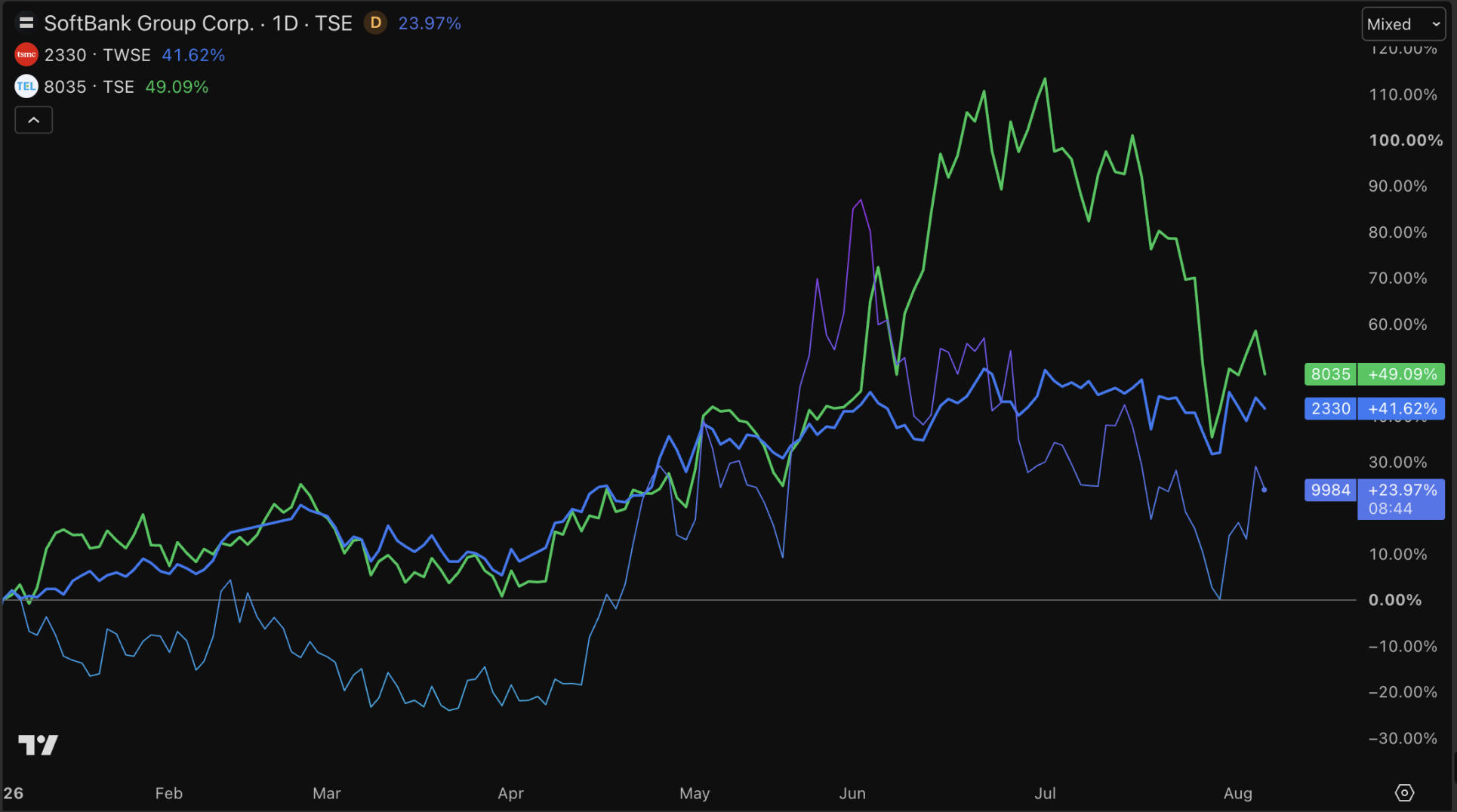Click the blue 2330 price scale tag
This screenshot has width=1457, height=812.
point(1330,409)
